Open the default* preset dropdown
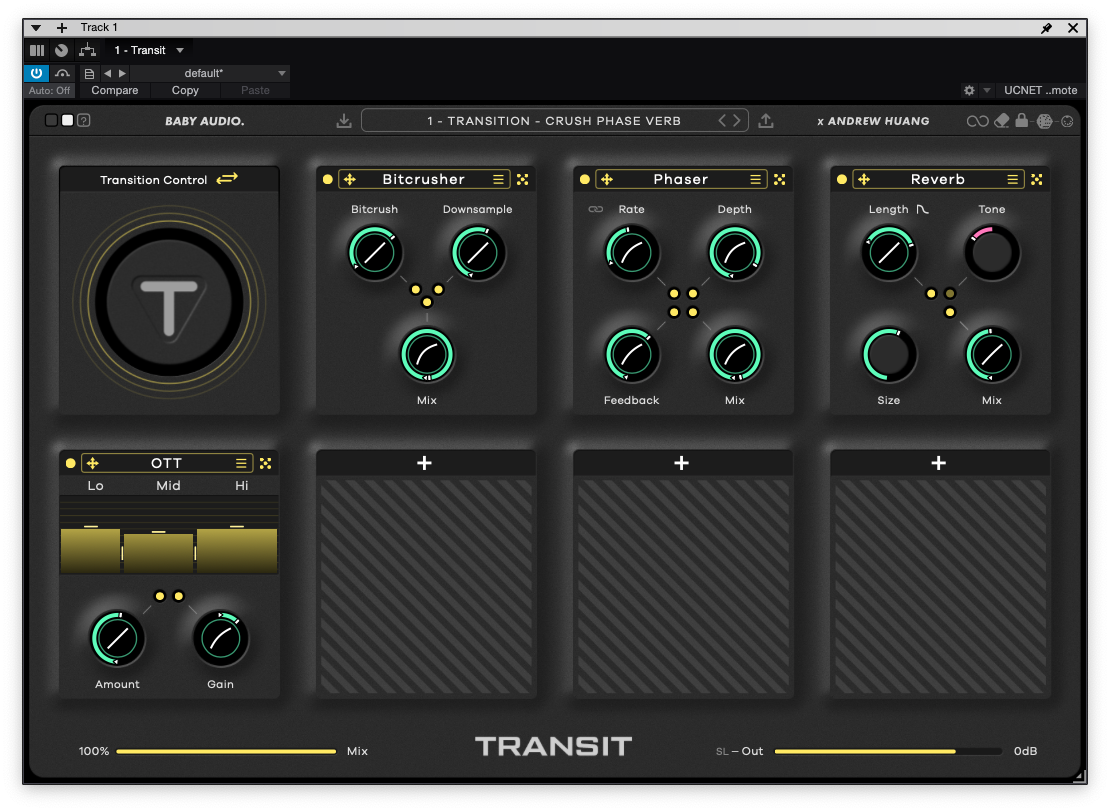The height and width of the screenshot is (811, 1110). coord(209,73)
